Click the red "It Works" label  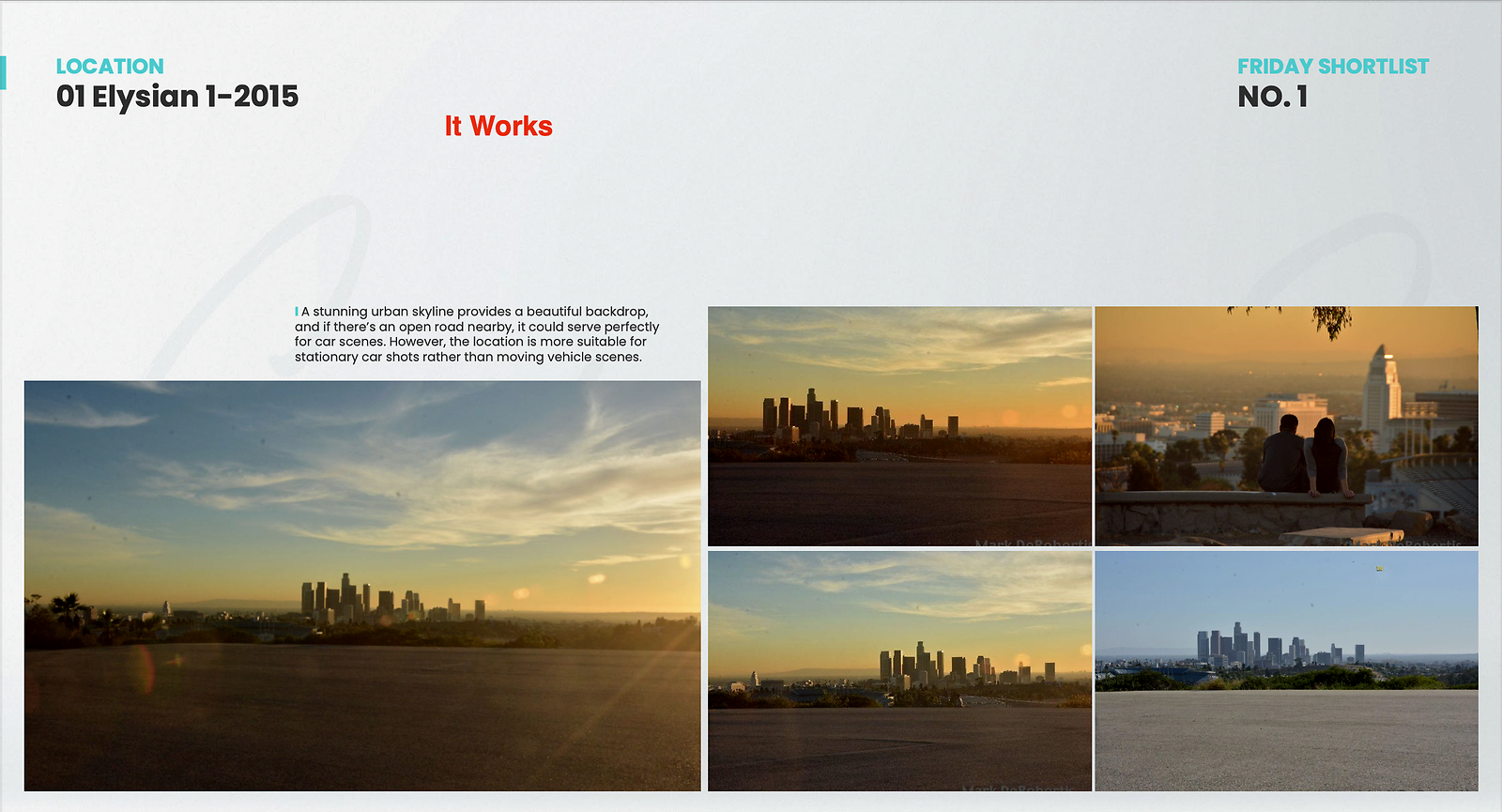[498, 127]
